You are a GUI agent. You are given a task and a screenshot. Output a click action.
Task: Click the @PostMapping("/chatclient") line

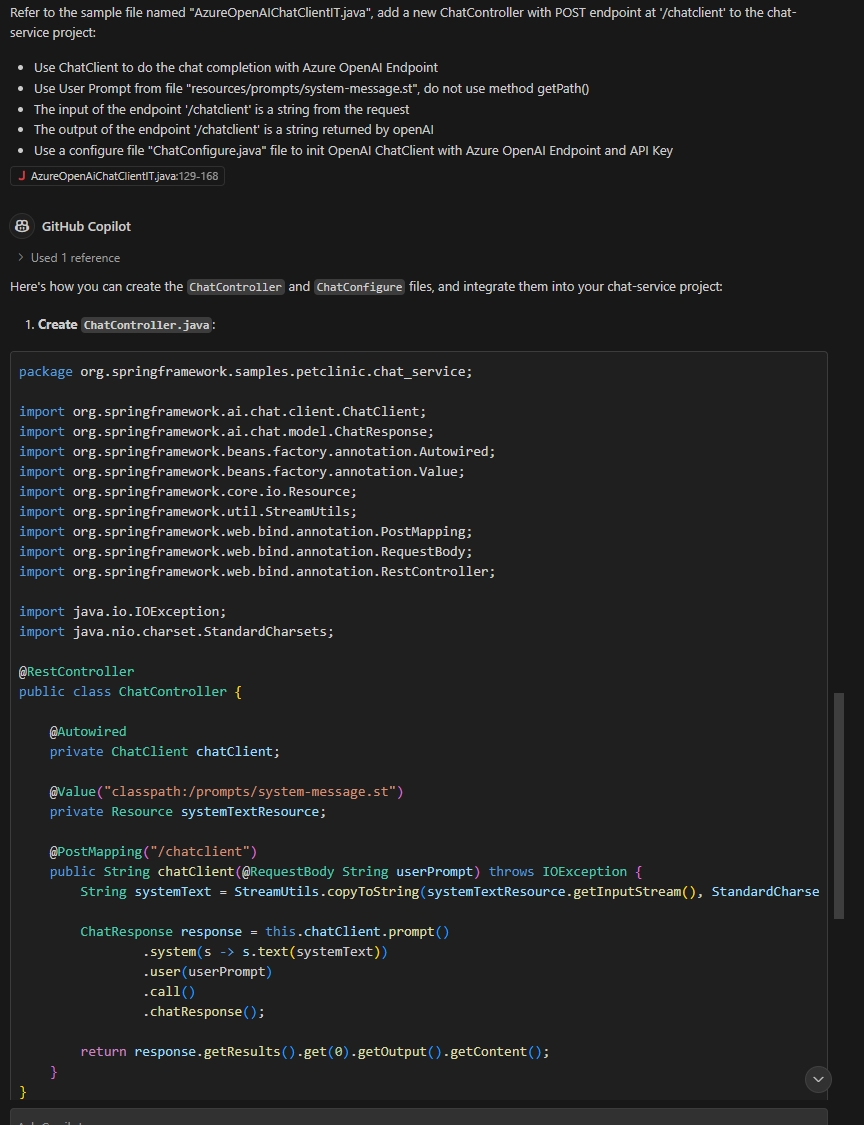tap(153, 852)
